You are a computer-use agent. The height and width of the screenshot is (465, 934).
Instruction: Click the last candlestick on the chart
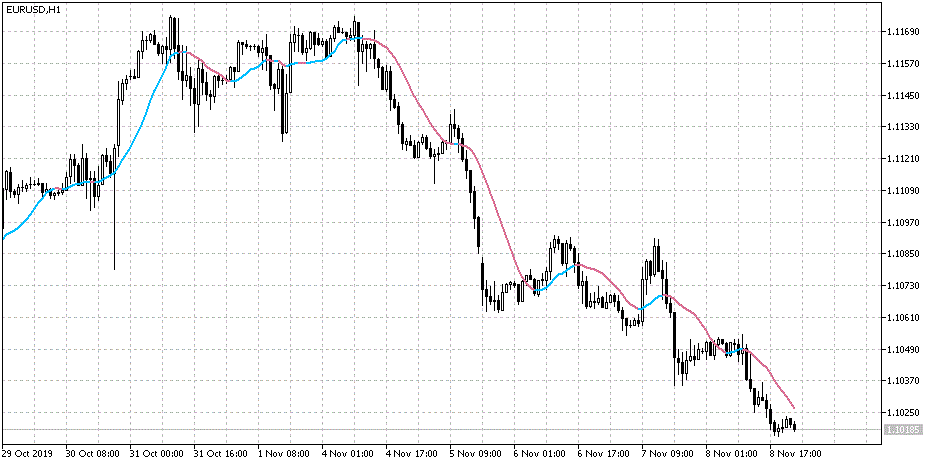(x=794, y=426)
